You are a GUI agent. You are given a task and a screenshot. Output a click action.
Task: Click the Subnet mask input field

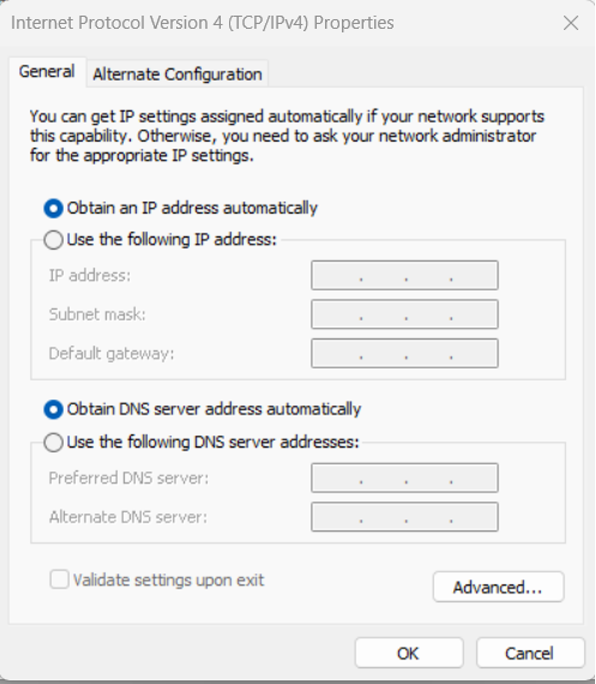coord(404,314)
